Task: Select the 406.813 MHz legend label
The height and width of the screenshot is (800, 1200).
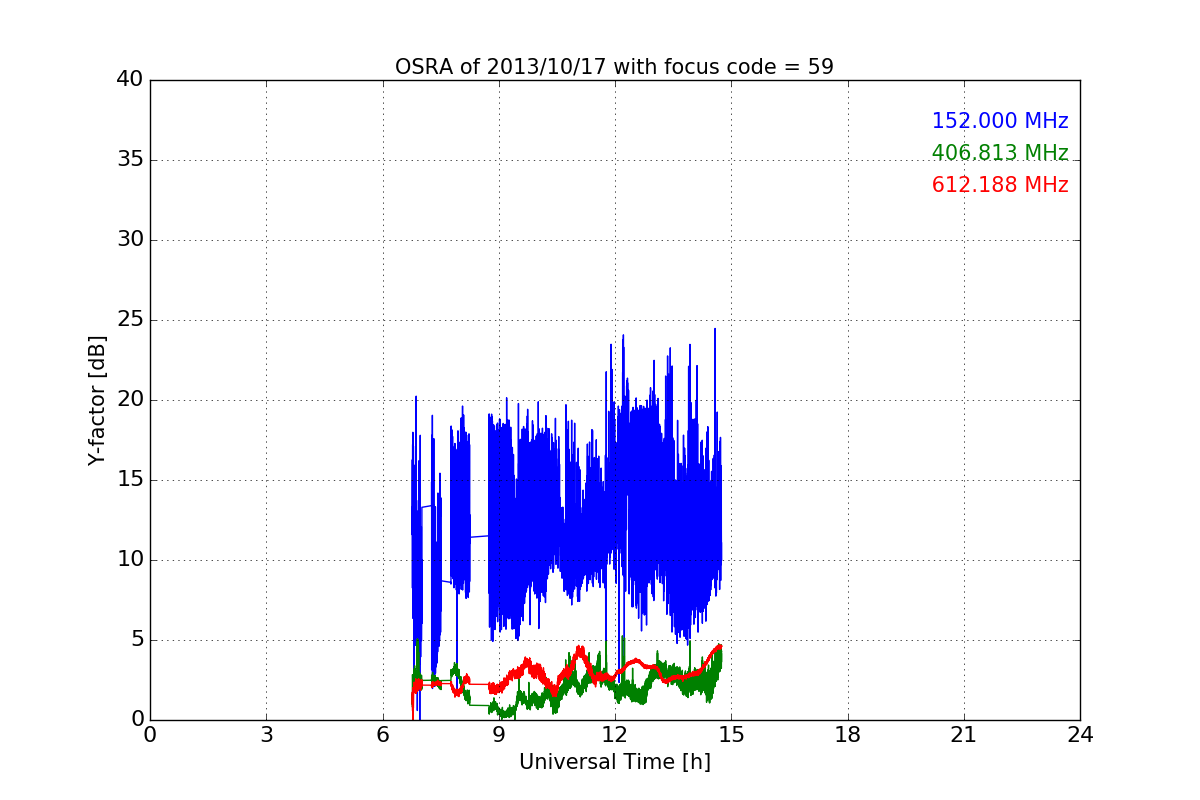Action: coord(1000,153)
